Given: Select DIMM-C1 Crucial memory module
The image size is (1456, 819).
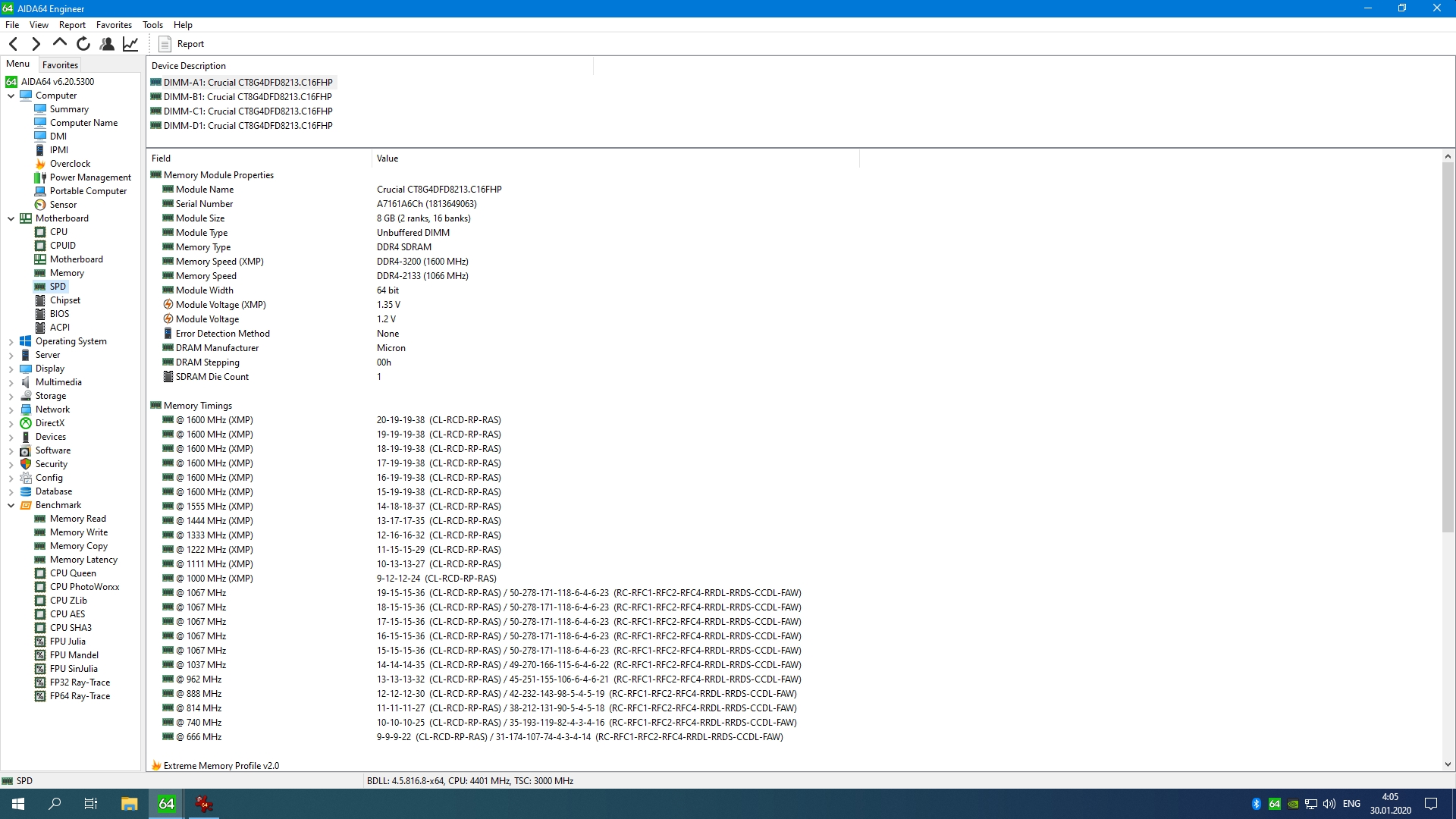Looking at the screenshot, I should (247, 111).
